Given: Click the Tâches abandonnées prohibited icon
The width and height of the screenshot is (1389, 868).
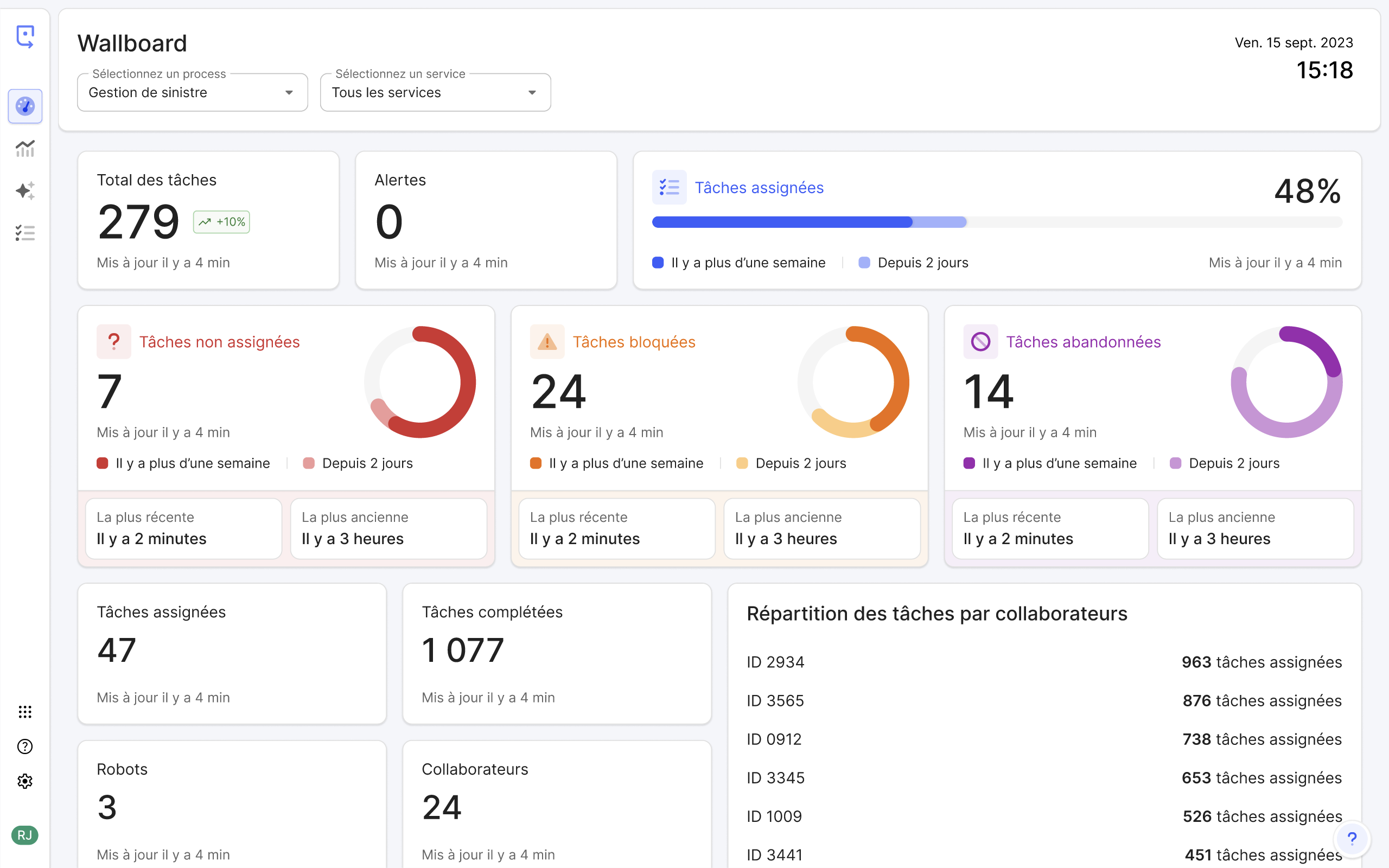Looking at the screenshot, I should pos(980,342).
